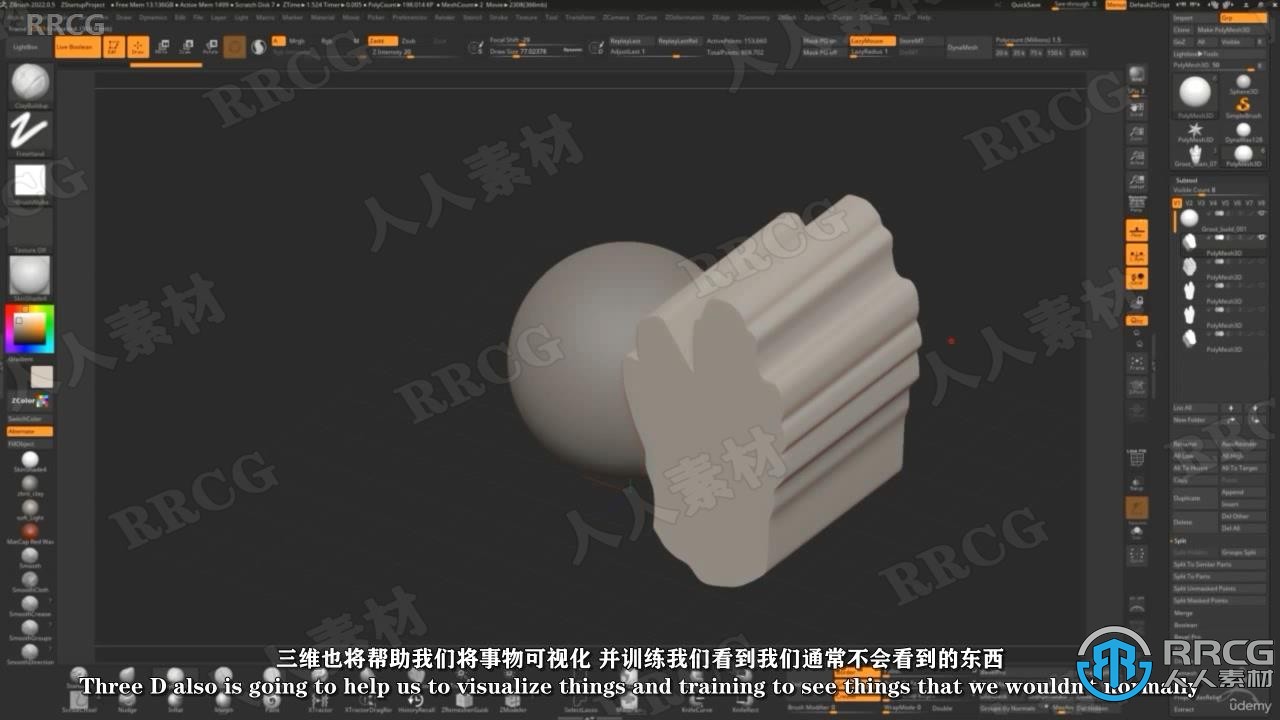
Task: Click the subtool Duplicate button
Action: point(1194,498)
